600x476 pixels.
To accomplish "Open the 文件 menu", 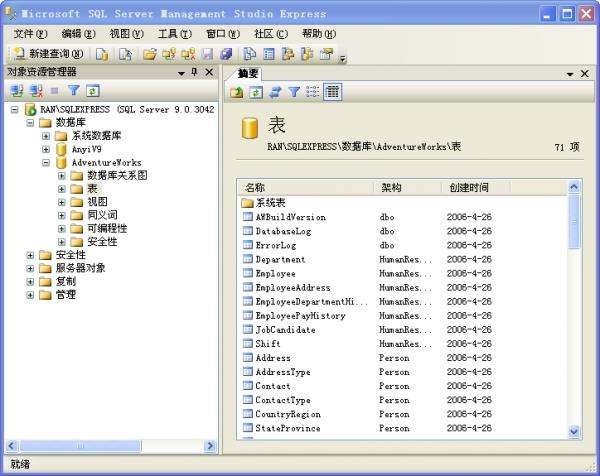I will click(x=30, y=34).
